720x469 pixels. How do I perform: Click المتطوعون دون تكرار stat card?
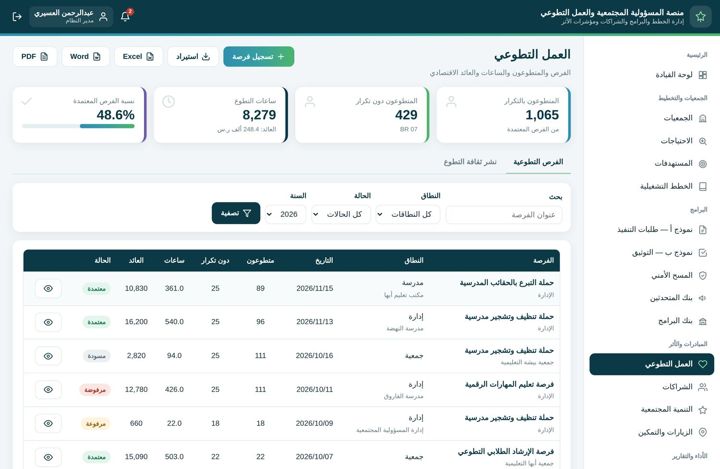click(x=362, y=115)
